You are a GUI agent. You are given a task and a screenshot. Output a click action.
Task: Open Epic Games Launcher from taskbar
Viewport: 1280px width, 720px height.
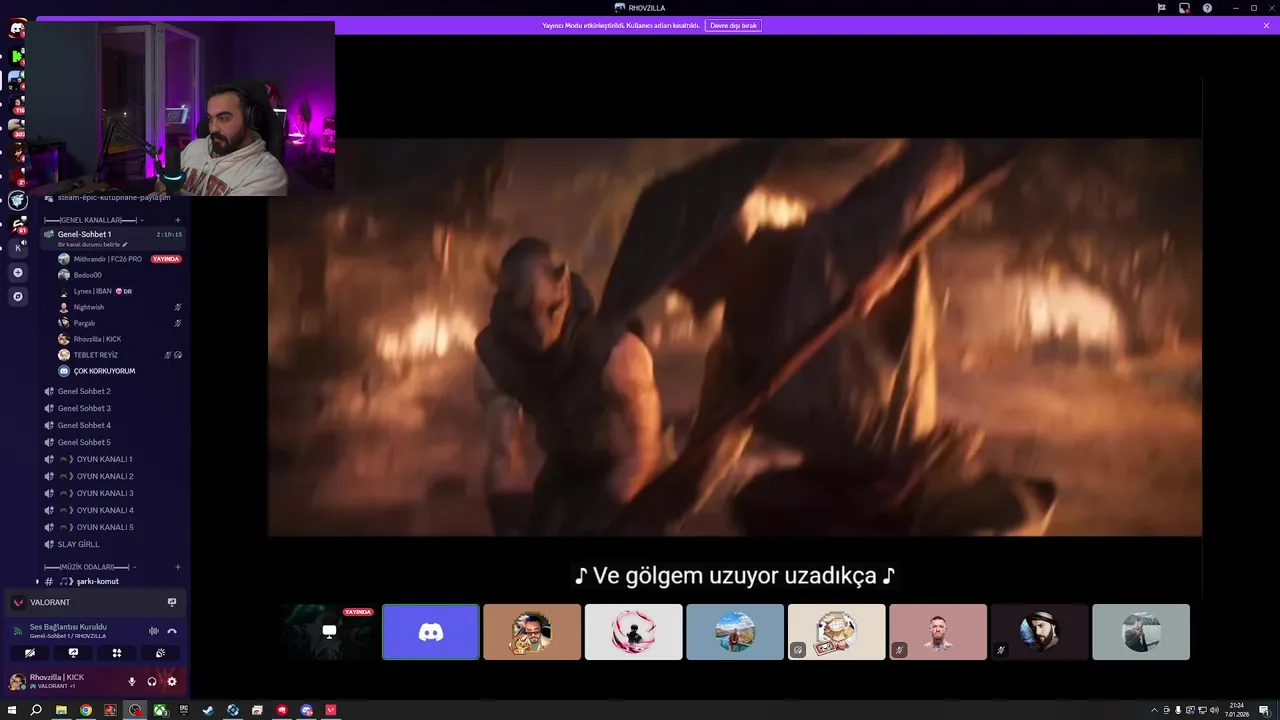184,711
